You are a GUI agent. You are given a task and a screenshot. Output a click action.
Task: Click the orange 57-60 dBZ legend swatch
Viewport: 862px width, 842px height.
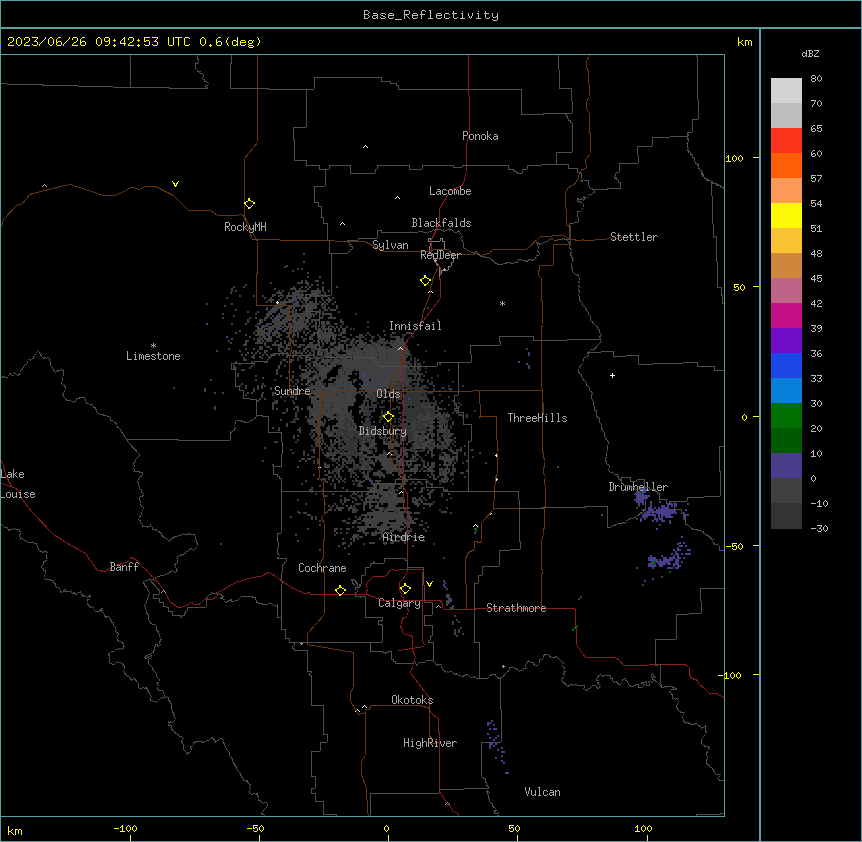tap(786, 165)
